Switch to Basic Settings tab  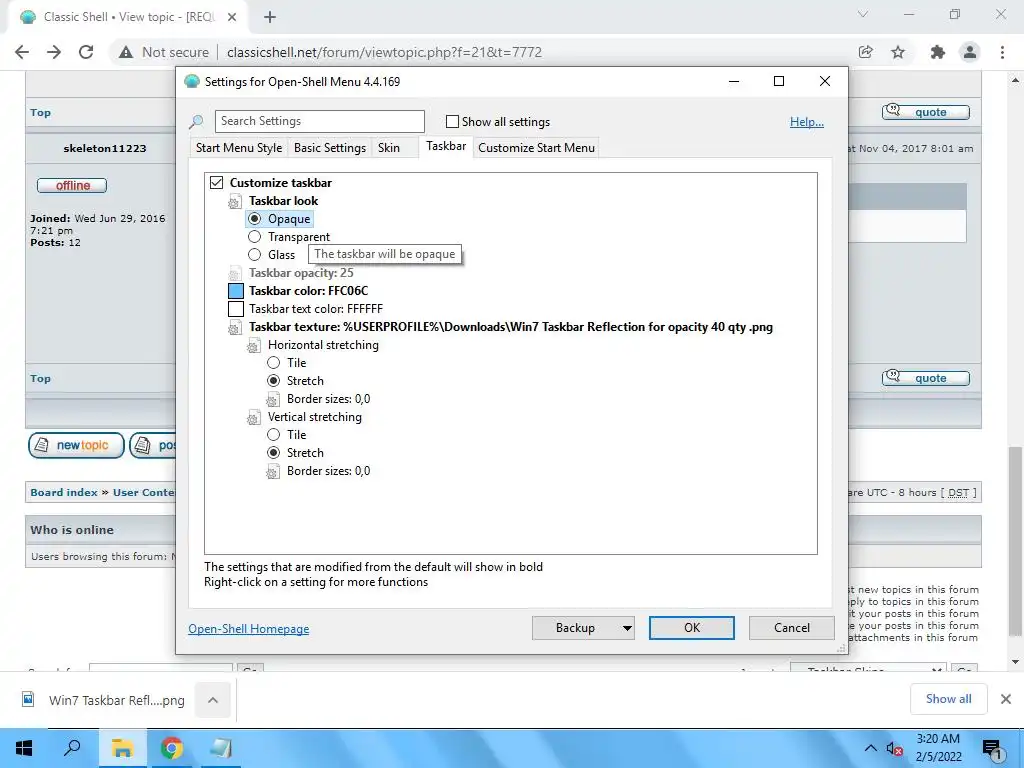330,148
